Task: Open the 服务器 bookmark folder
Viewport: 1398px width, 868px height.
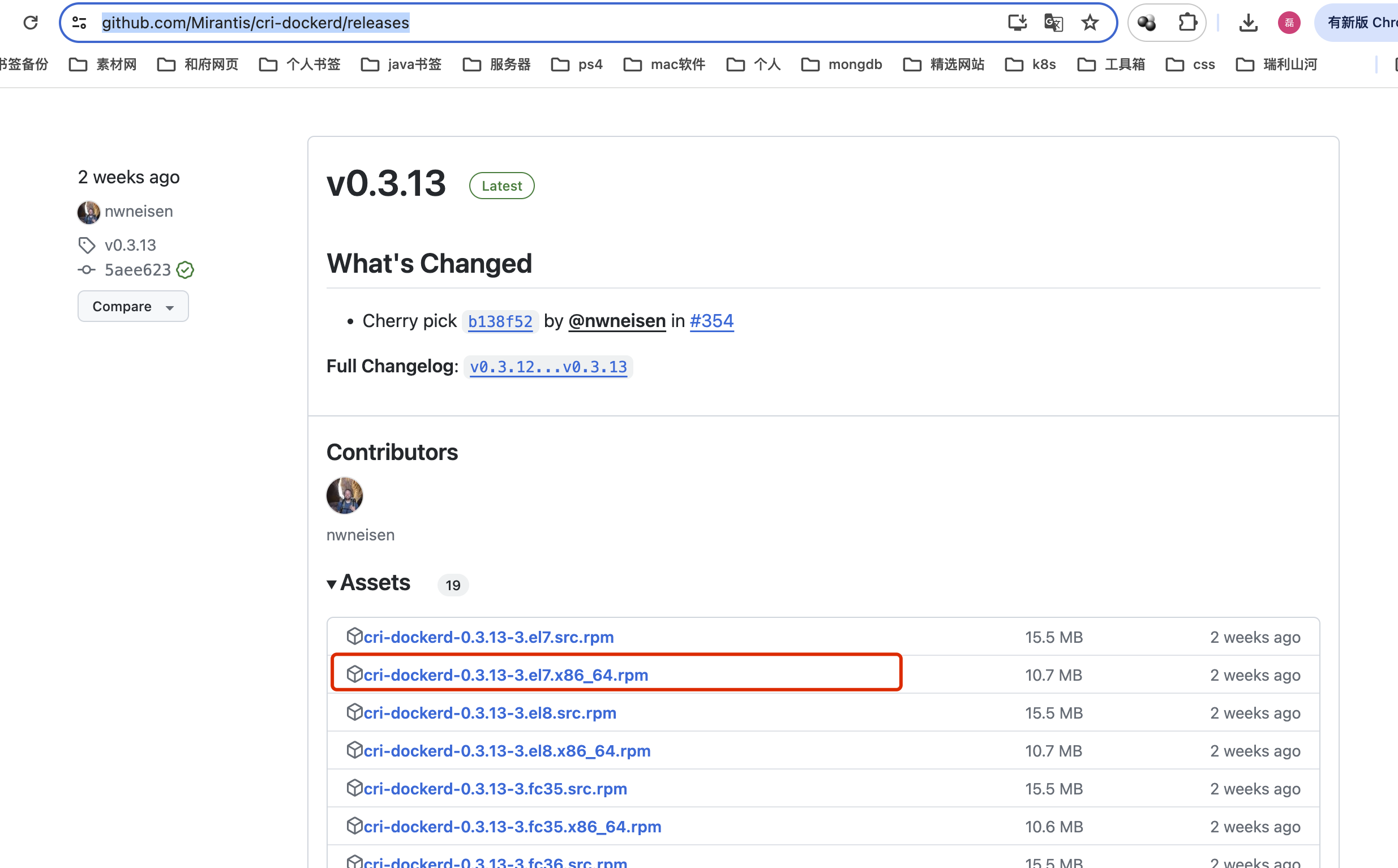Action: pos(496,65)
